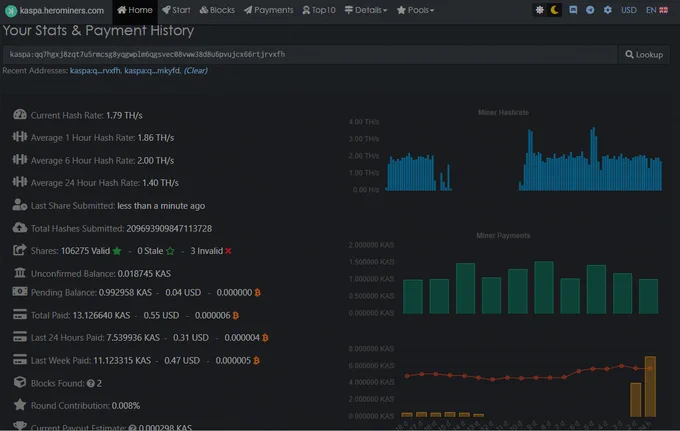The height and width of the screenshot is (431, 680).
Task: Click the green Valid shares star
Action: click(x=117, y=251)
